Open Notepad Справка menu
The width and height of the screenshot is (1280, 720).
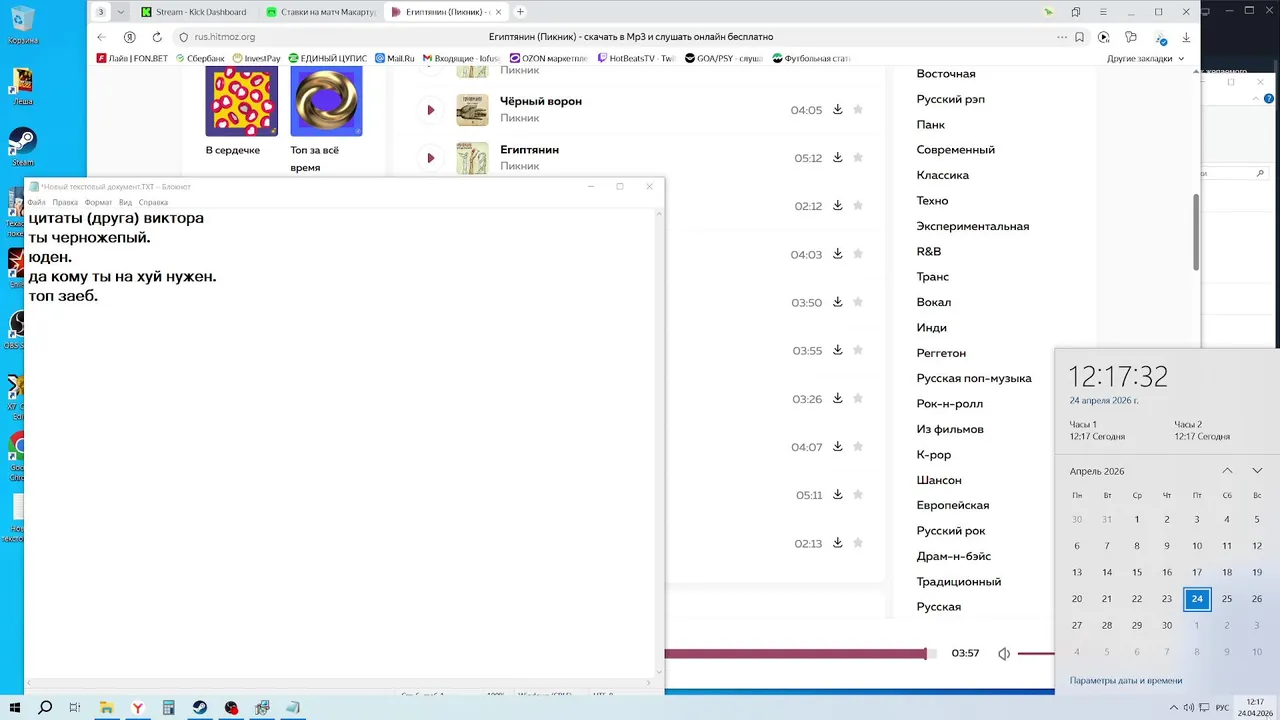click(x=153, y=202)
